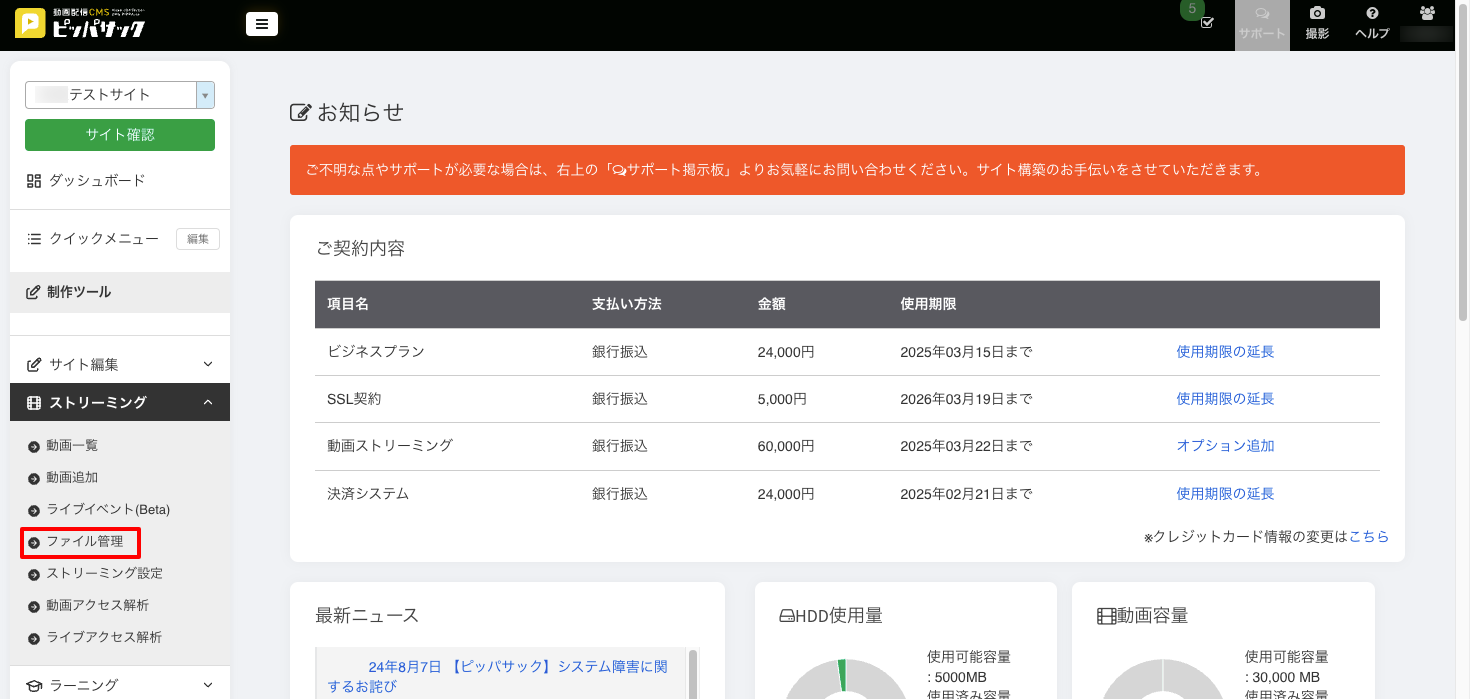Click the 使用期限 column header
Screen dimensions: 1470x699
click(929, 304)
